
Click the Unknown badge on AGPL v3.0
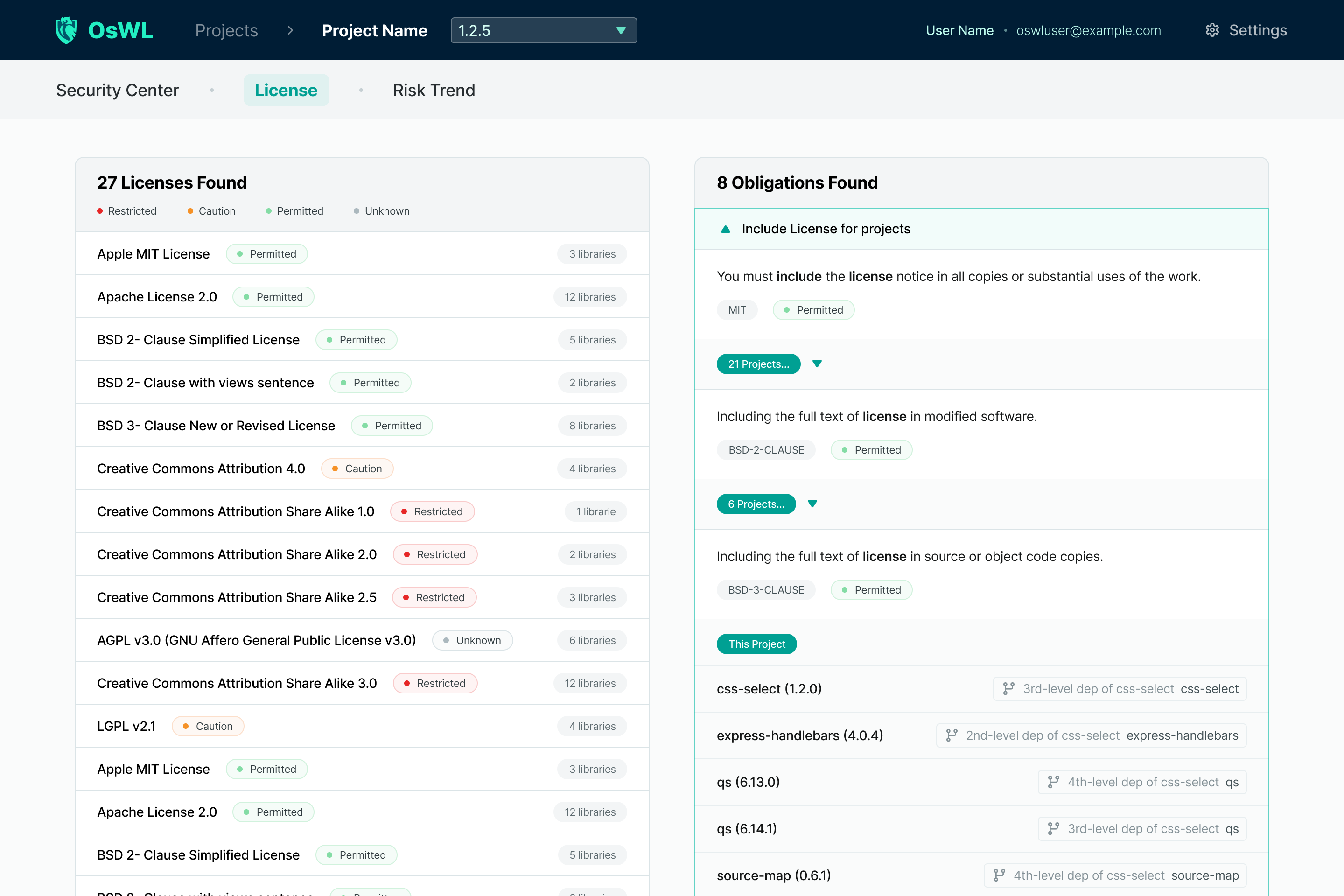pos(473,640)
